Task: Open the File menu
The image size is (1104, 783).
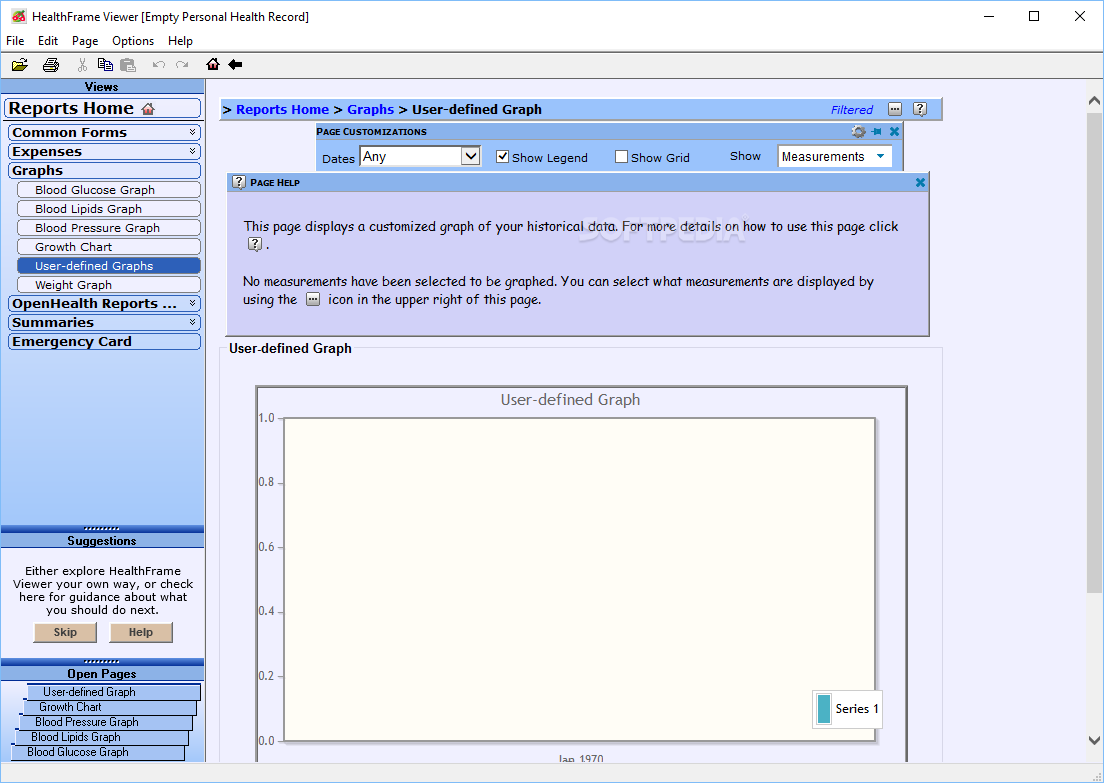Action: click(15, 41)
